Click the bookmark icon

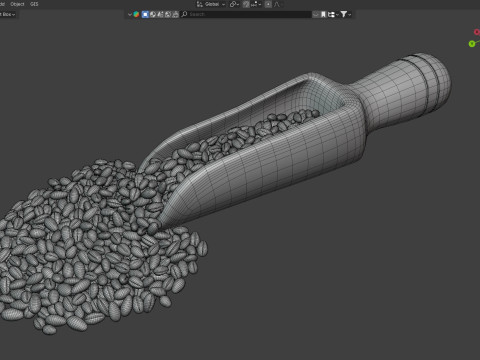(323, 14)
